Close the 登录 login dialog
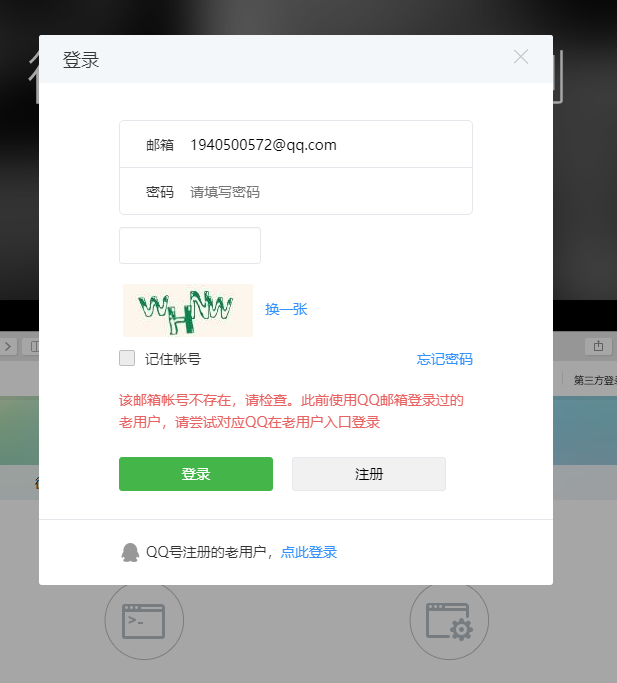This screenshot has width=617, height=683. [521, 57]
